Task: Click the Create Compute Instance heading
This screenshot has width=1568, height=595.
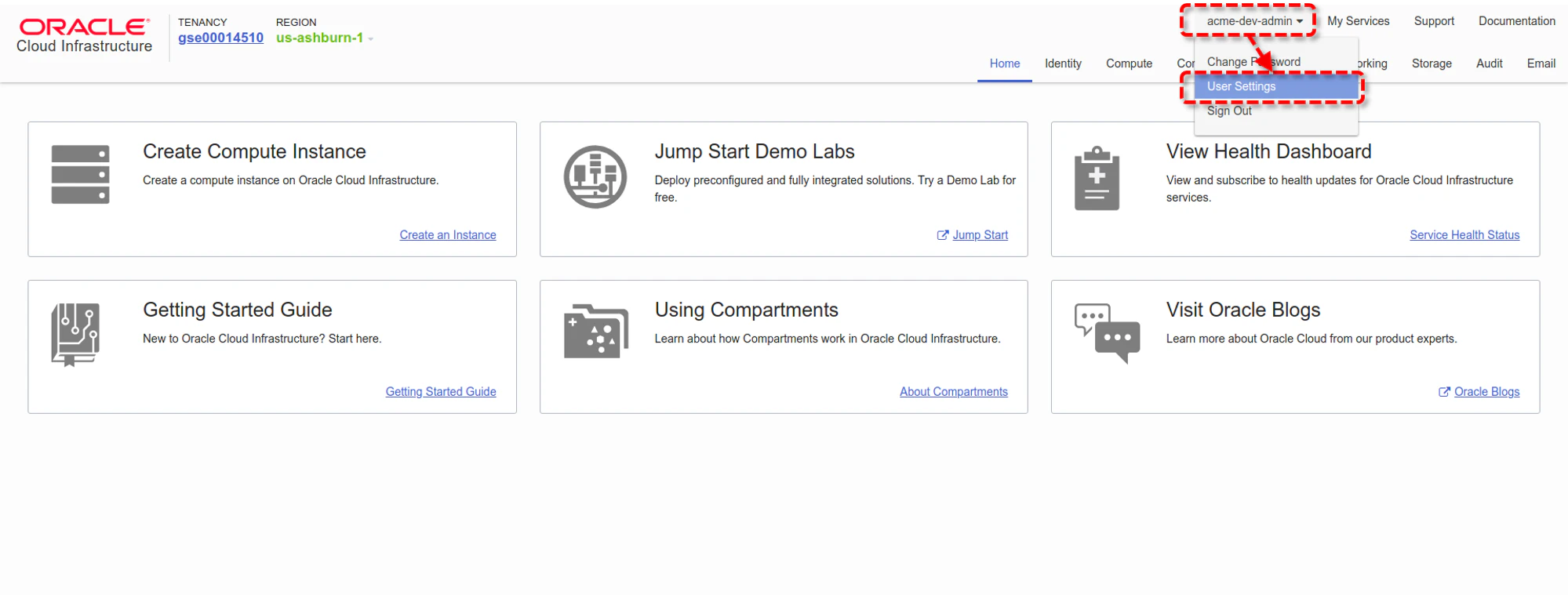Action: coord(254,151)
